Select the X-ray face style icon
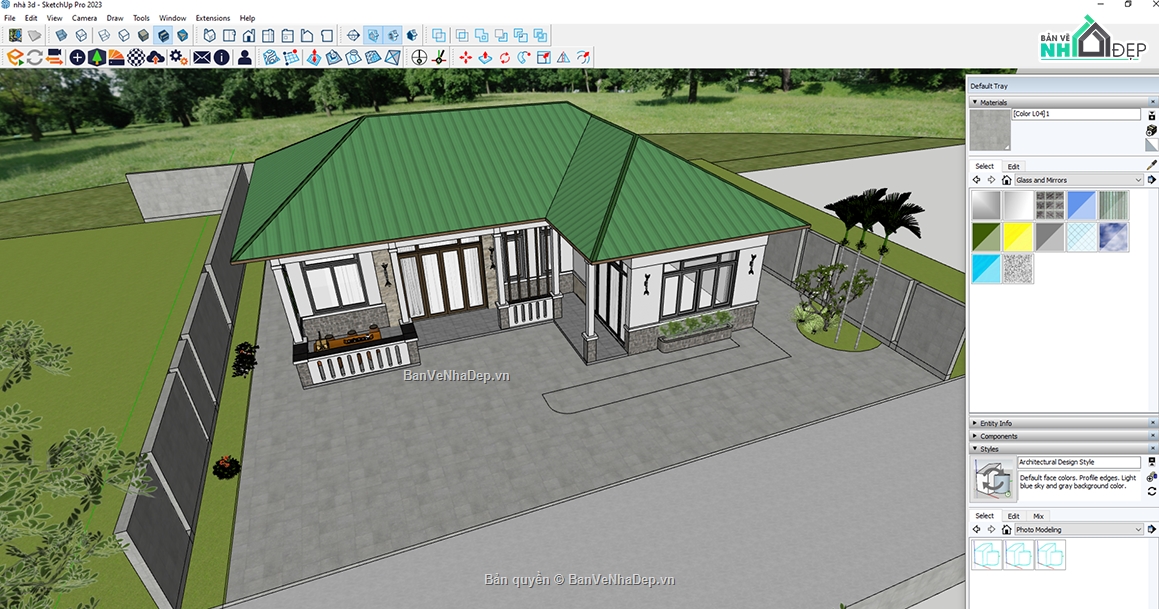Image resolution: width=1159 pixels, height=609 pixels. click(x=60, y=36)
